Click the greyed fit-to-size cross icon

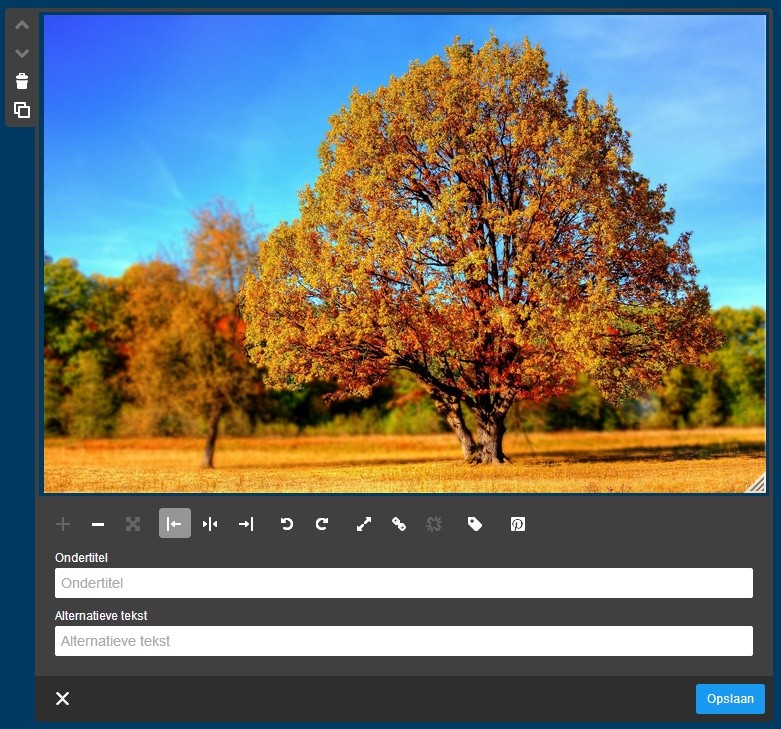(x=133, y=524)
